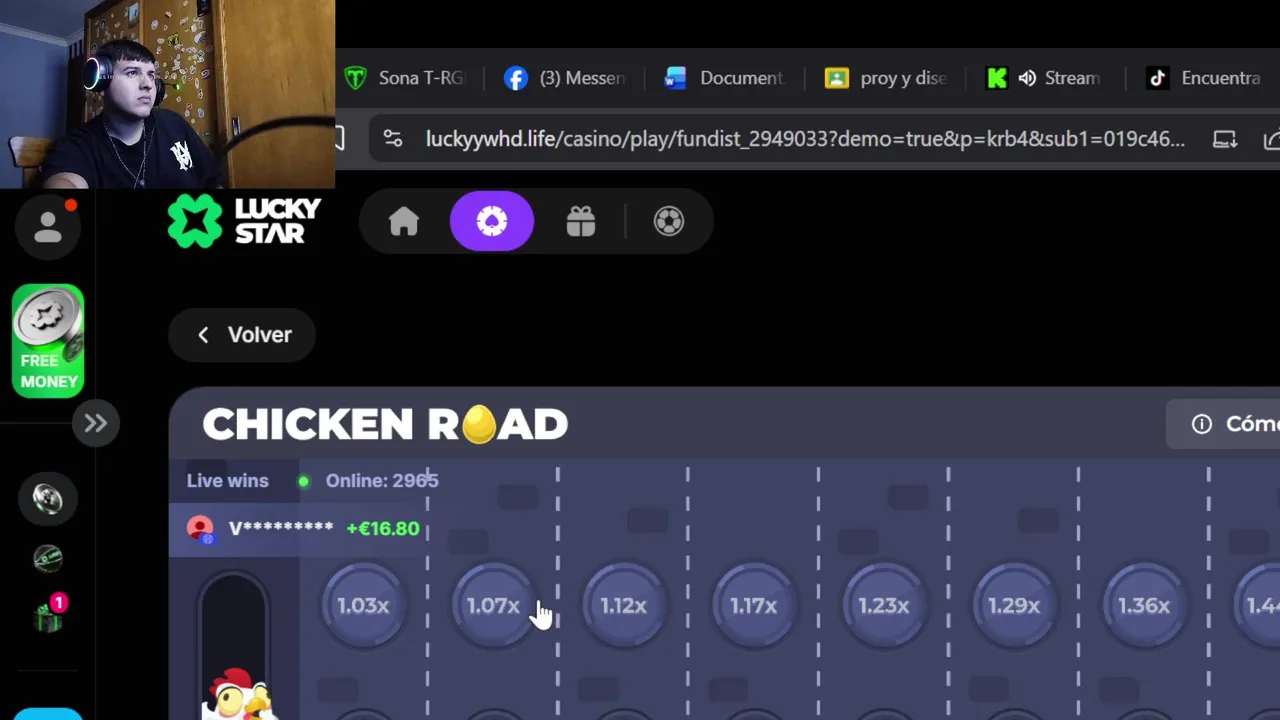Open the user profile avatar icon

tap(48, 226)
